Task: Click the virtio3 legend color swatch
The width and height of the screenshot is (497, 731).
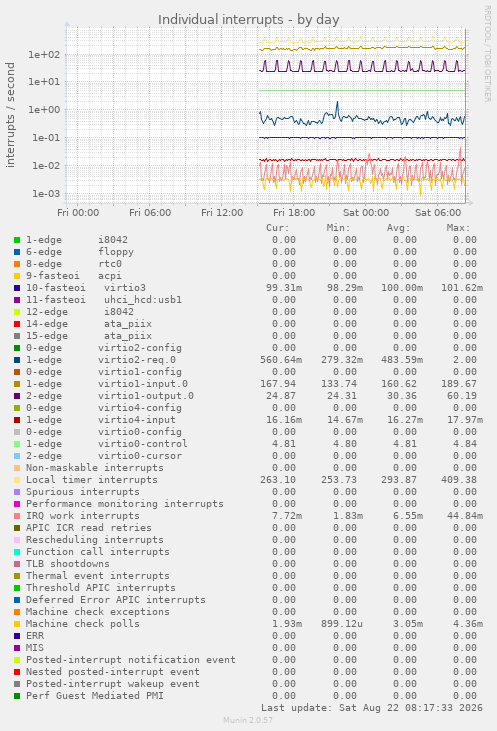Action: point(17,288)
